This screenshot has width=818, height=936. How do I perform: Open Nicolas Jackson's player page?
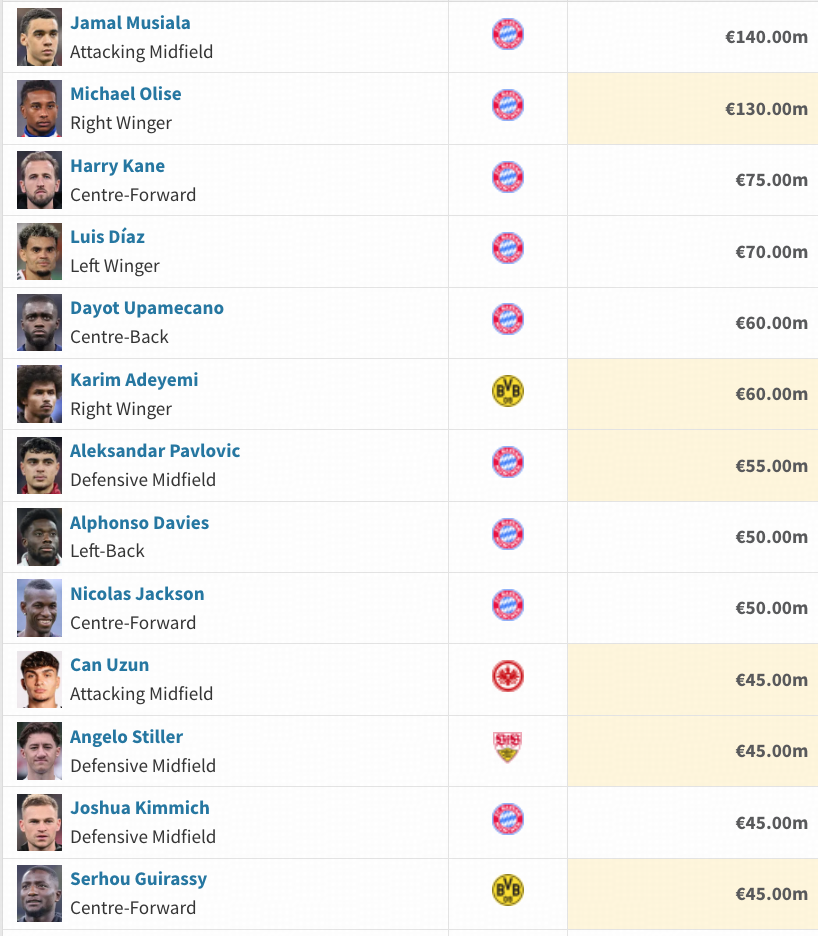pyautogui.click(x=137, y=594)
